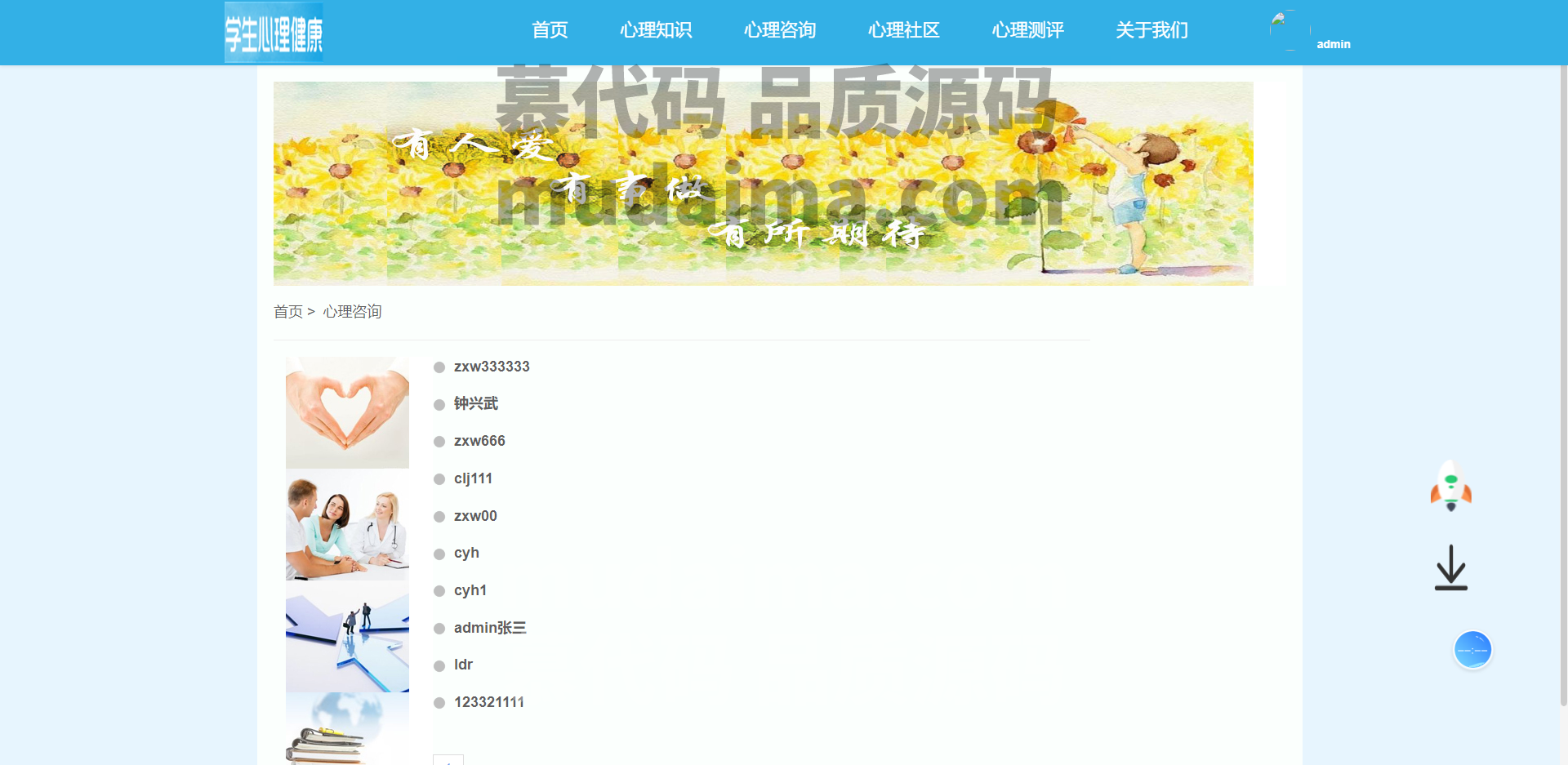Open the 心理社区 navigation menu
The width and height of the screenshot is (1568, 765).
point(904,30)
